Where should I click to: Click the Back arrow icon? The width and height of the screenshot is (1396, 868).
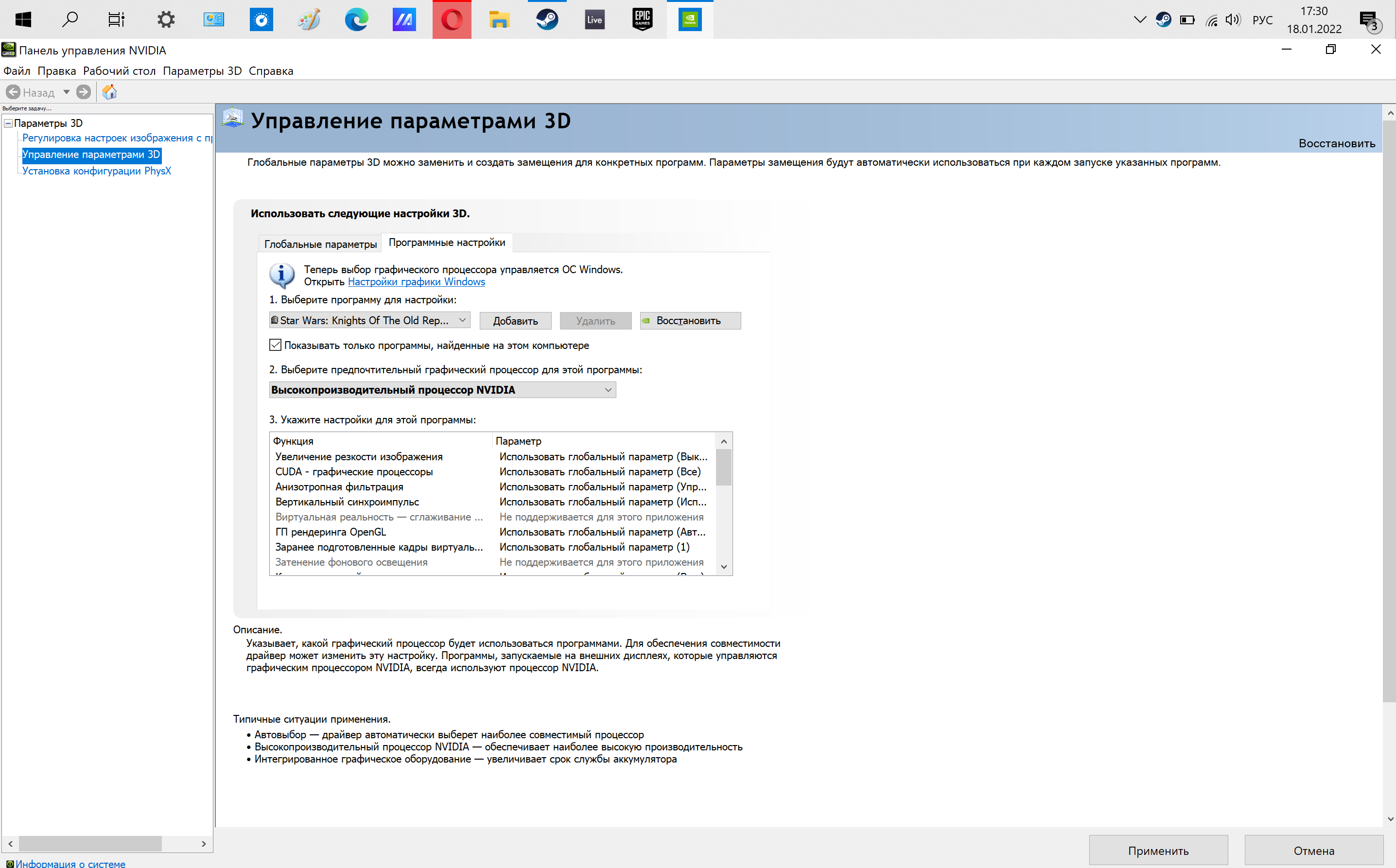13,92
